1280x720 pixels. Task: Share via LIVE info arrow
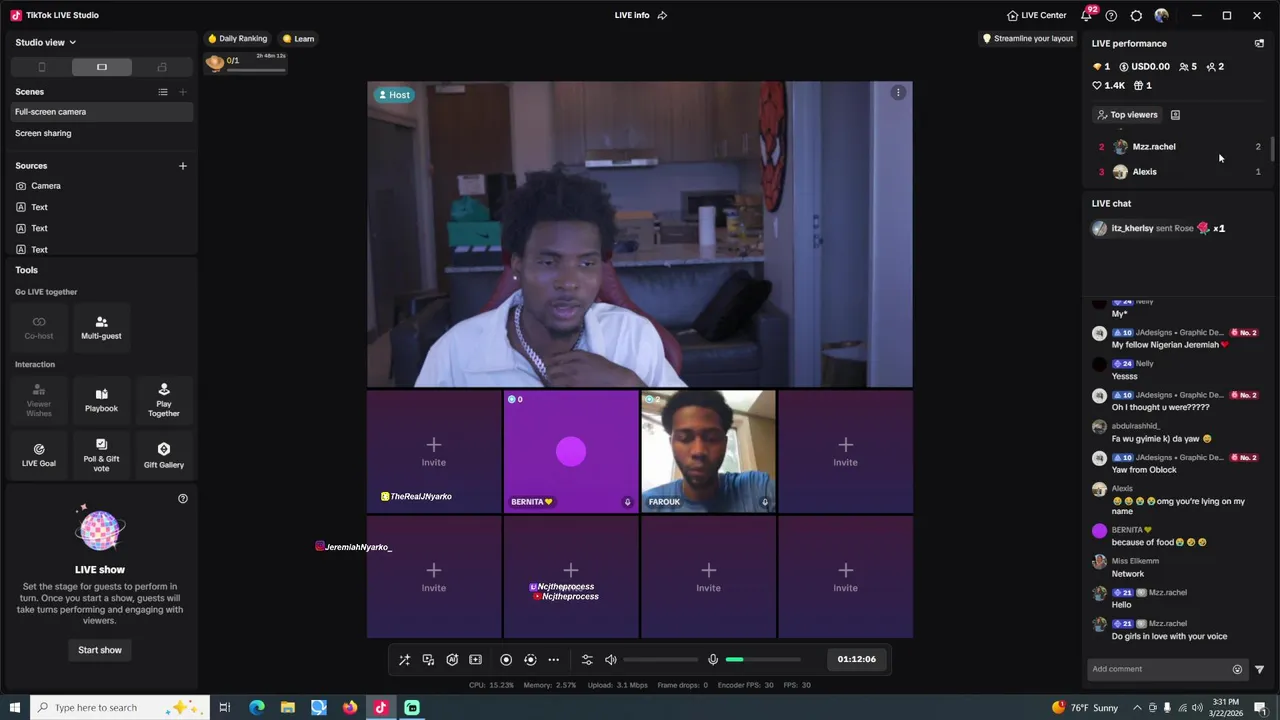[x=662, y=15]
